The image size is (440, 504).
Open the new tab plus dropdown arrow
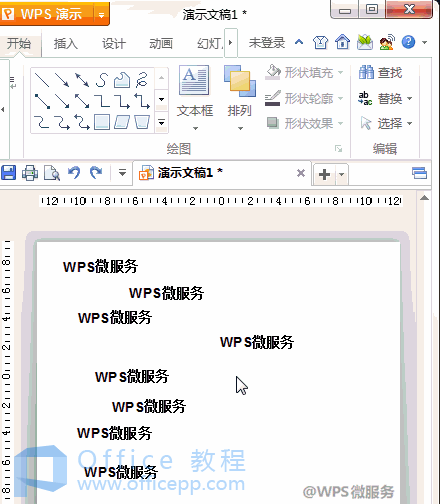tap(341, 174)
